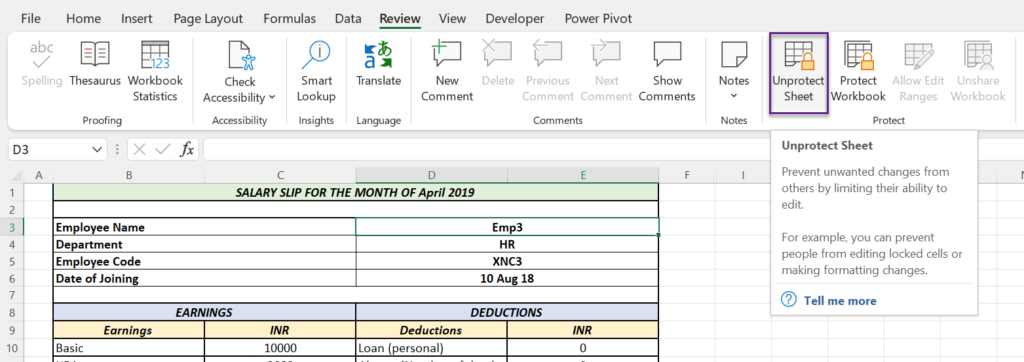Screen dimensions: 1024x362
Task: Click Unprotect Sheet button
Action: pyautogui.click(x=798, y=72)
